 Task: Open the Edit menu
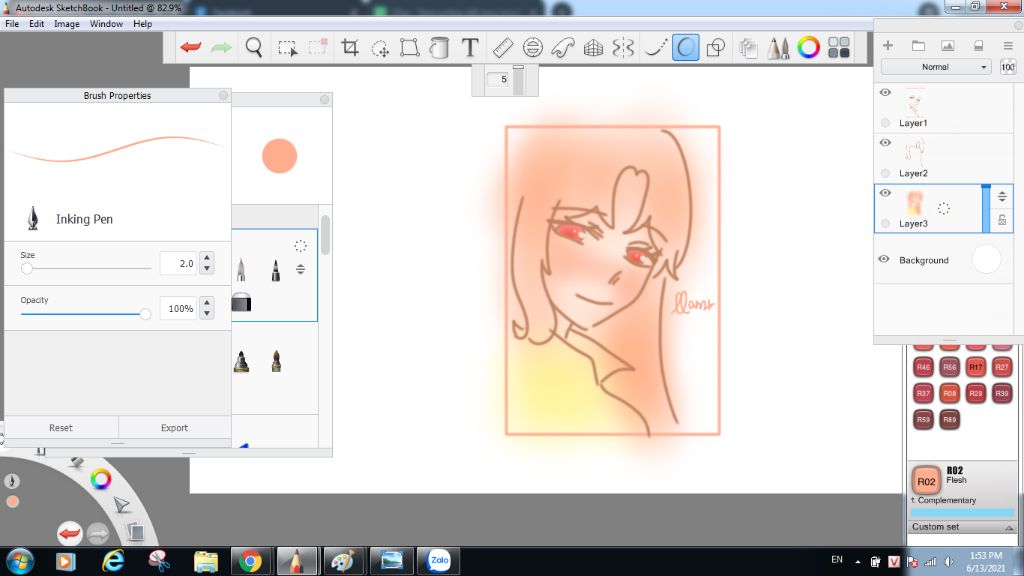point(37,24)
